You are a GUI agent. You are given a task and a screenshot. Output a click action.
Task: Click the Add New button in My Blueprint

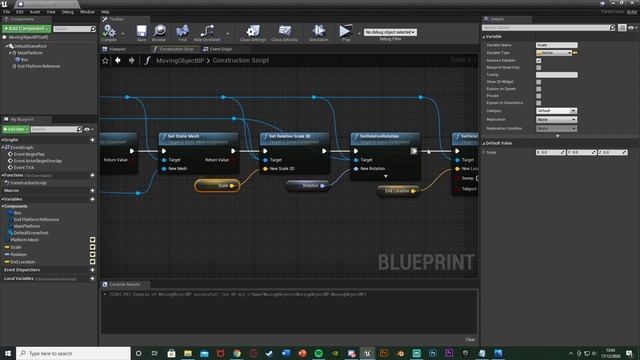16,129
